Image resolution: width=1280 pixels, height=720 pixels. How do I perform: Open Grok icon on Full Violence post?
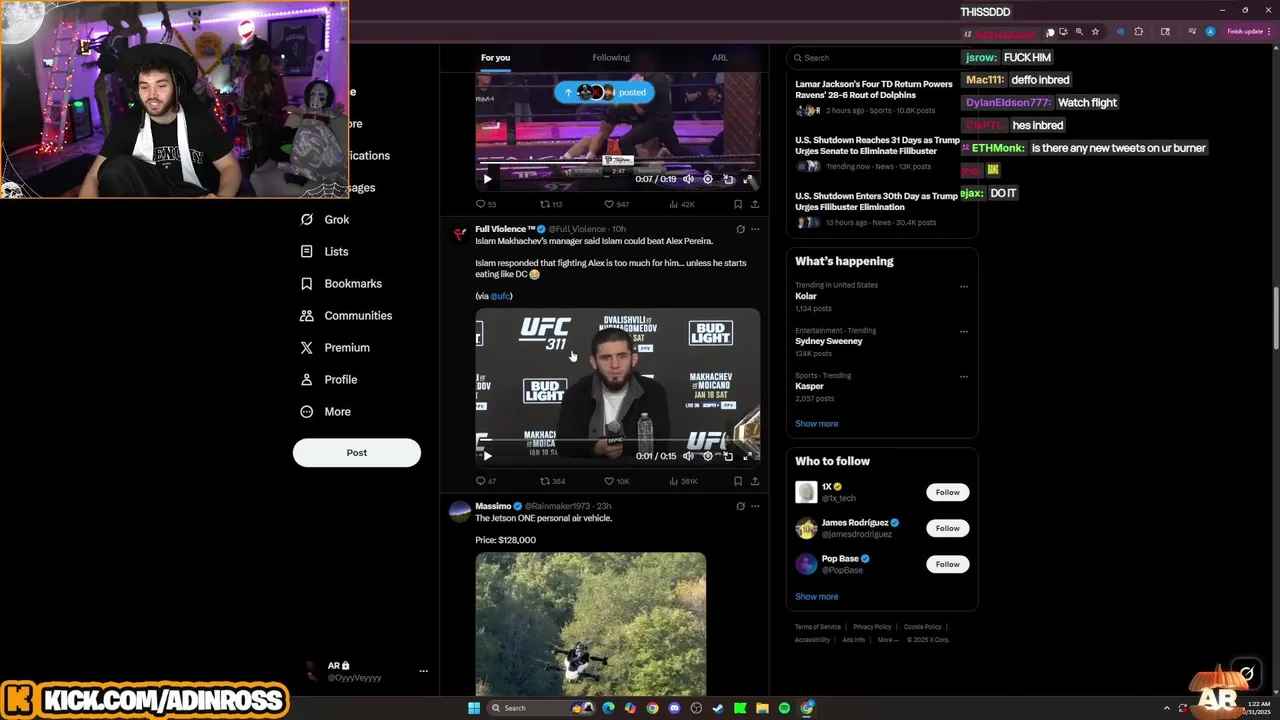pyautogui.click(x=740, y=229)
